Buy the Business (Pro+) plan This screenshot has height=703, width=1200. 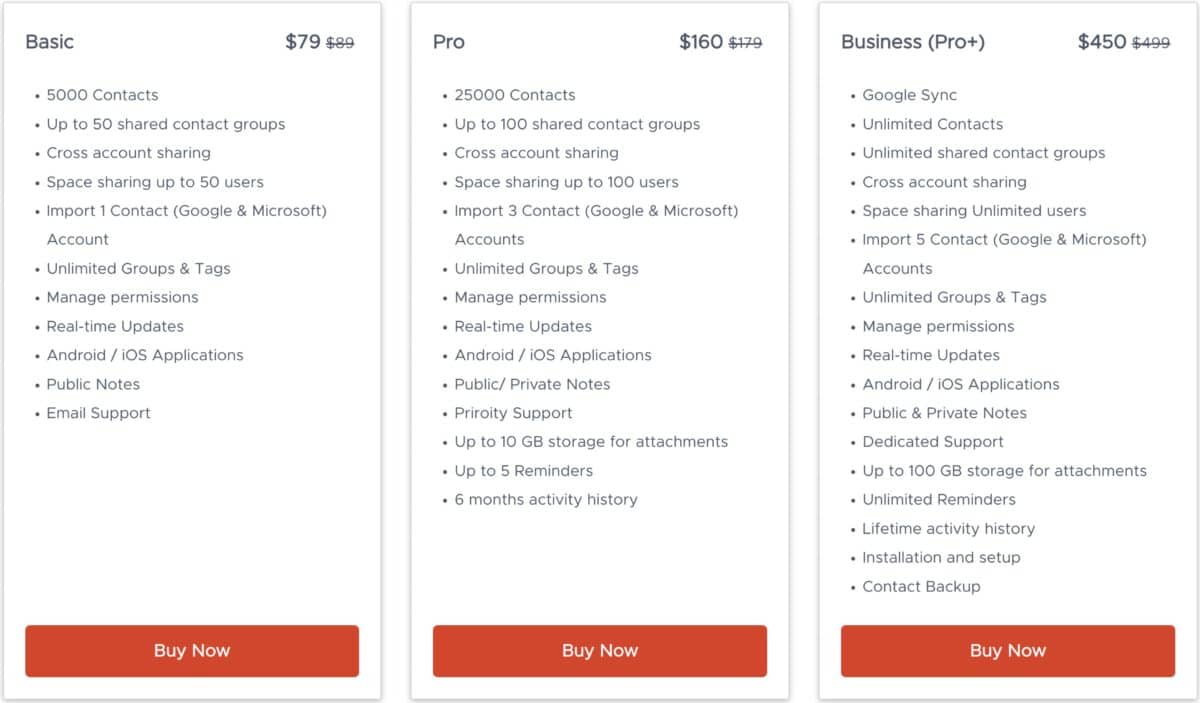coord(1007,651)
